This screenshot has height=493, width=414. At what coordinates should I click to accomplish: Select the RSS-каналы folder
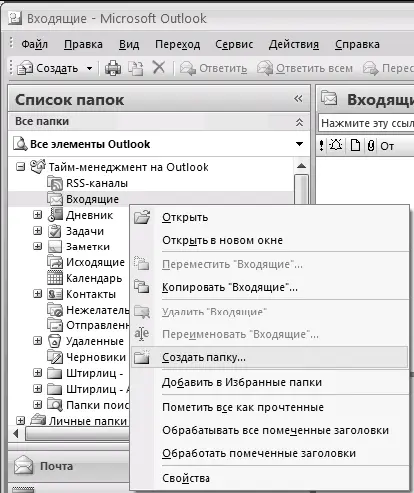pos(97,183)
